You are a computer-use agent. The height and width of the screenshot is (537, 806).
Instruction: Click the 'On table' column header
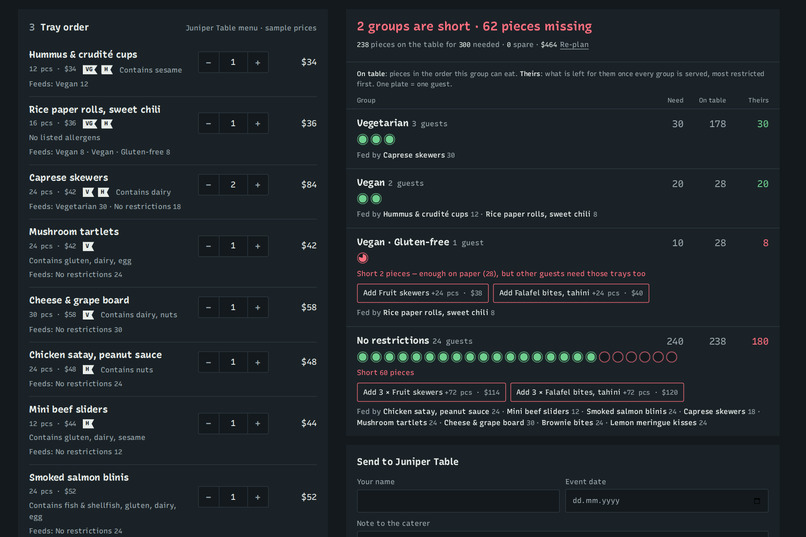coord(712,100)
